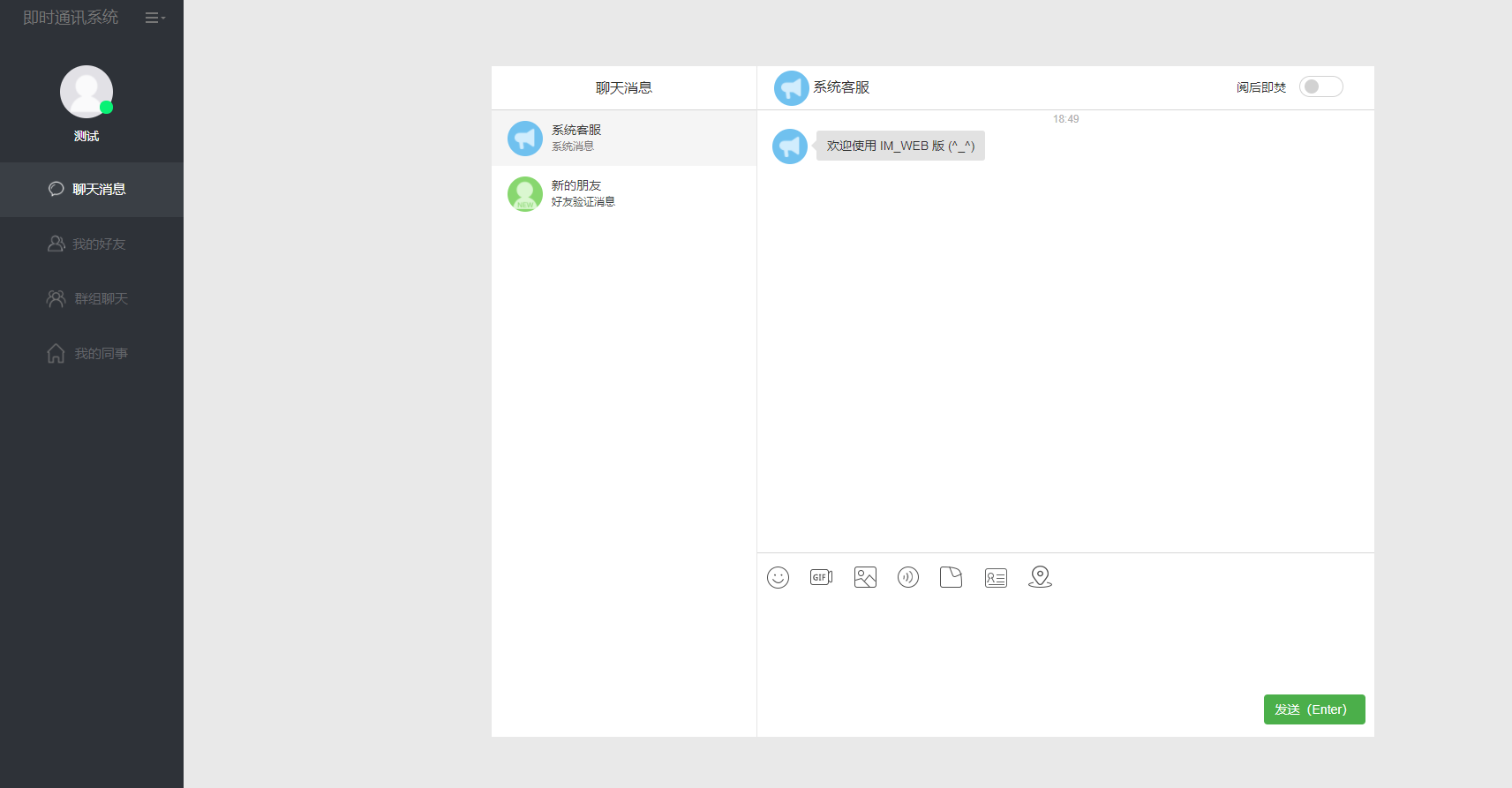
Task: Click the 系统客服 megaphone avatar in chat header
Action: (x=792, y=88)
